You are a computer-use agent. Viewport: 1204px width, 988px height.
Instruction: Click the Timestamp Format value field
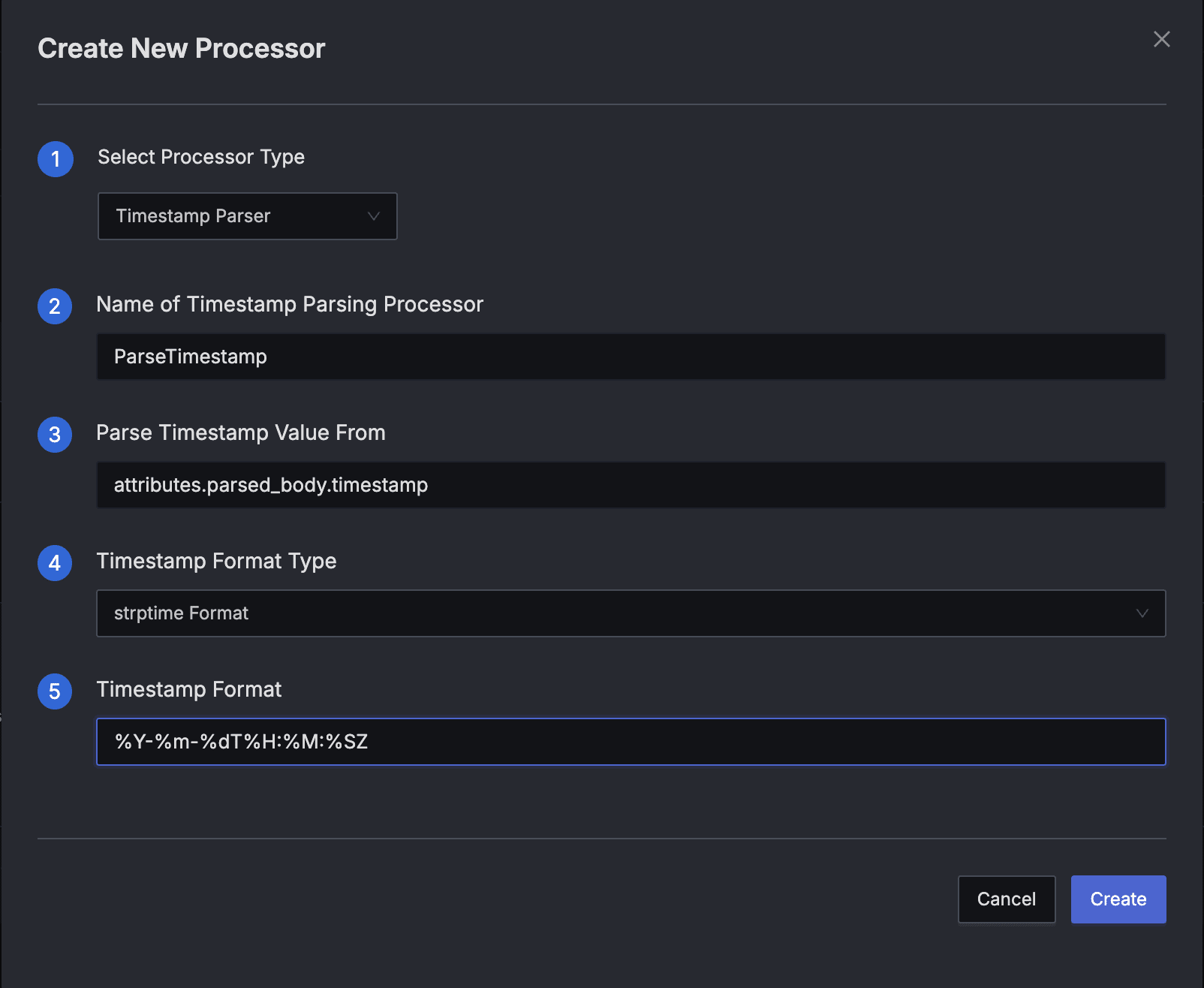pos(631,742)
